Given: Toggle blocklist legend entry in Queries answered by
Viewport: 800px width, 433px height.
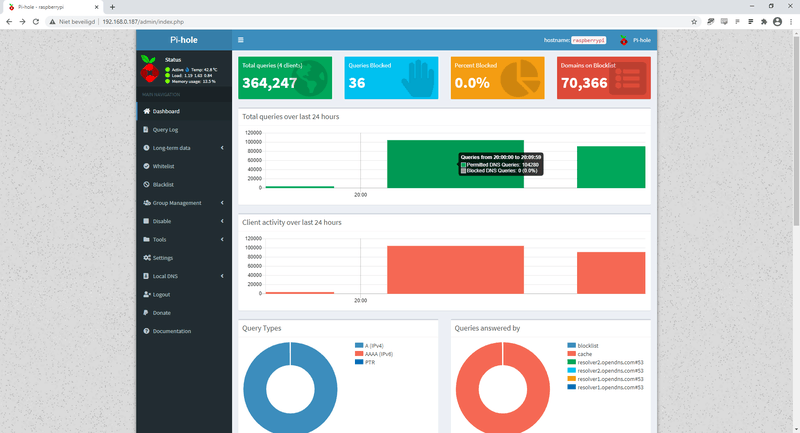Looking at the screenshot, I should 583,346.
